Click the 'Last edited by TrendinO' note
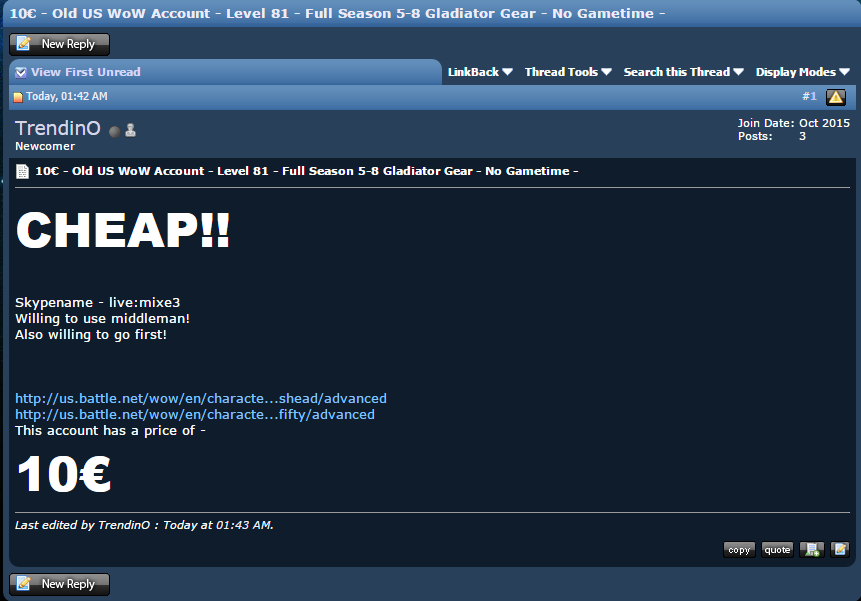 [x=144, y=525]
